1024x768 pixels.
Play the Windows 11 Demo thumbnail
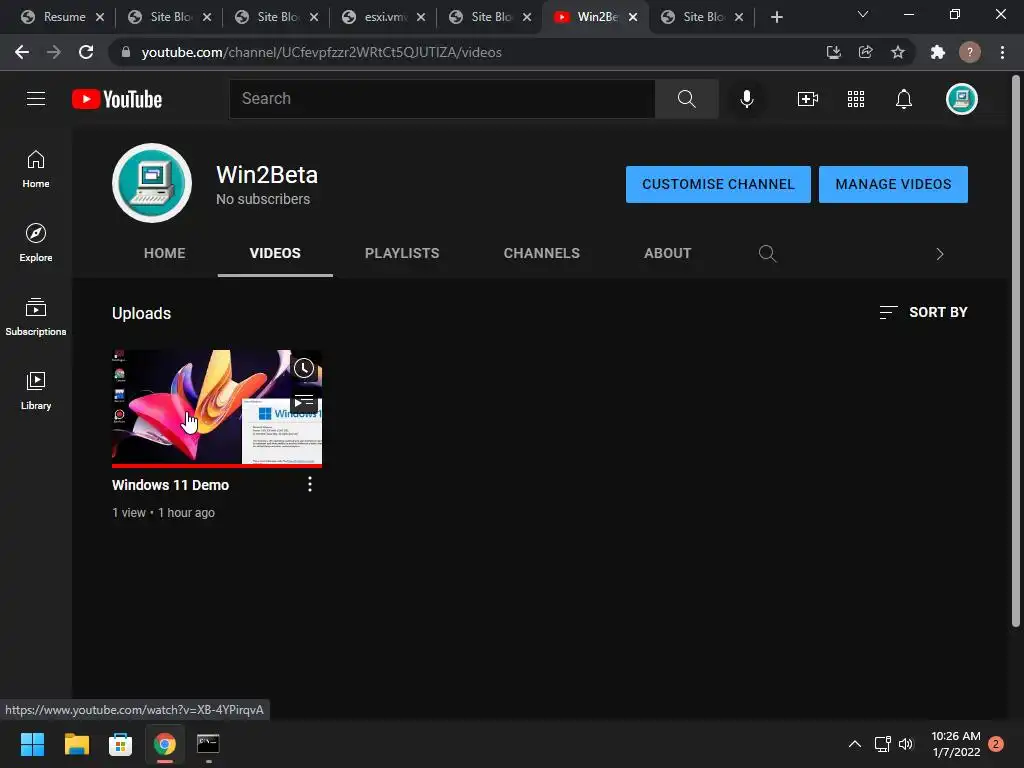pos(217,408)
